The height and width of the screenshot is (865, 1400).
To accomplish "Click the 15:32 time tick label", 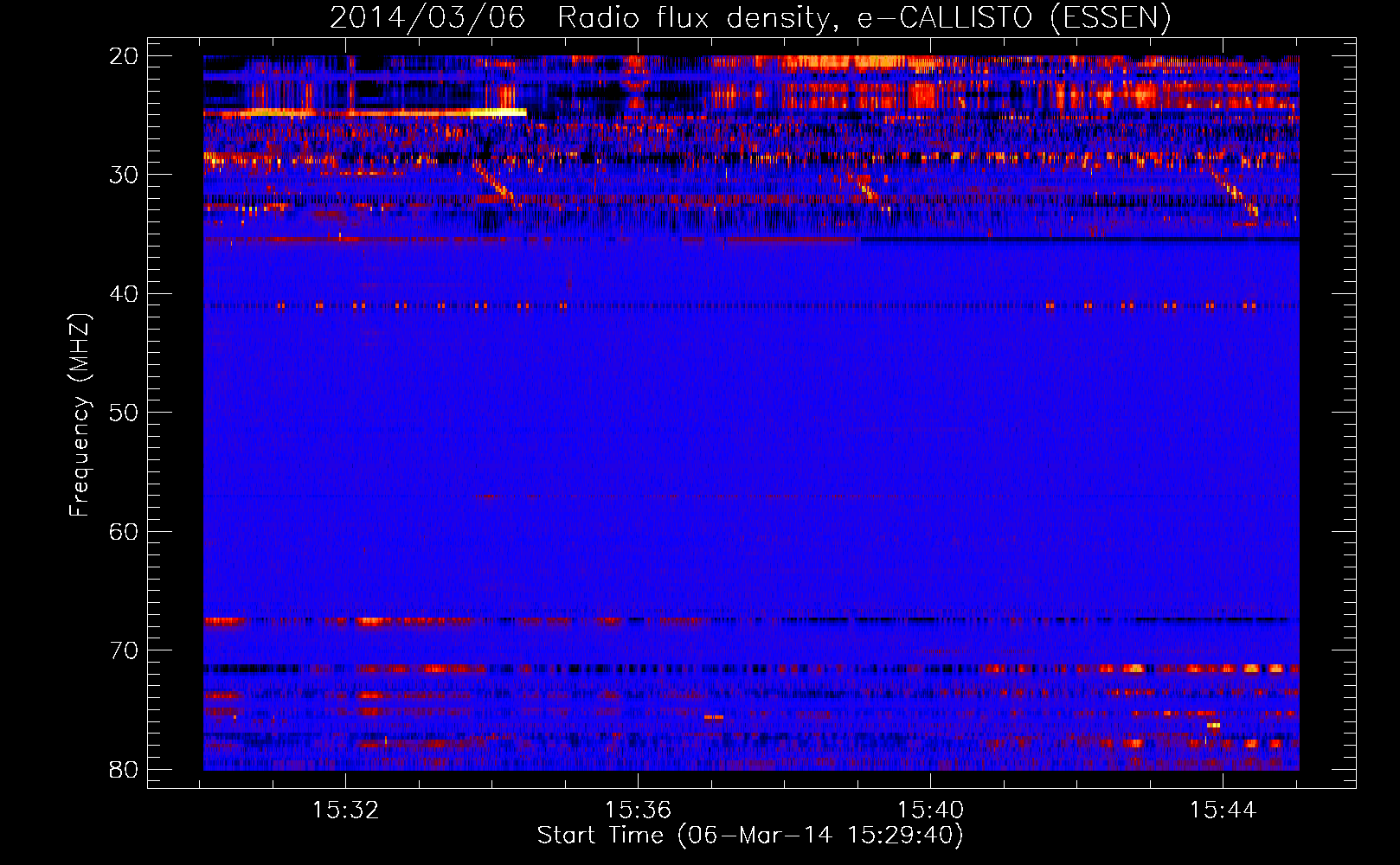I will pyautogui.click(x=345, y=811).
